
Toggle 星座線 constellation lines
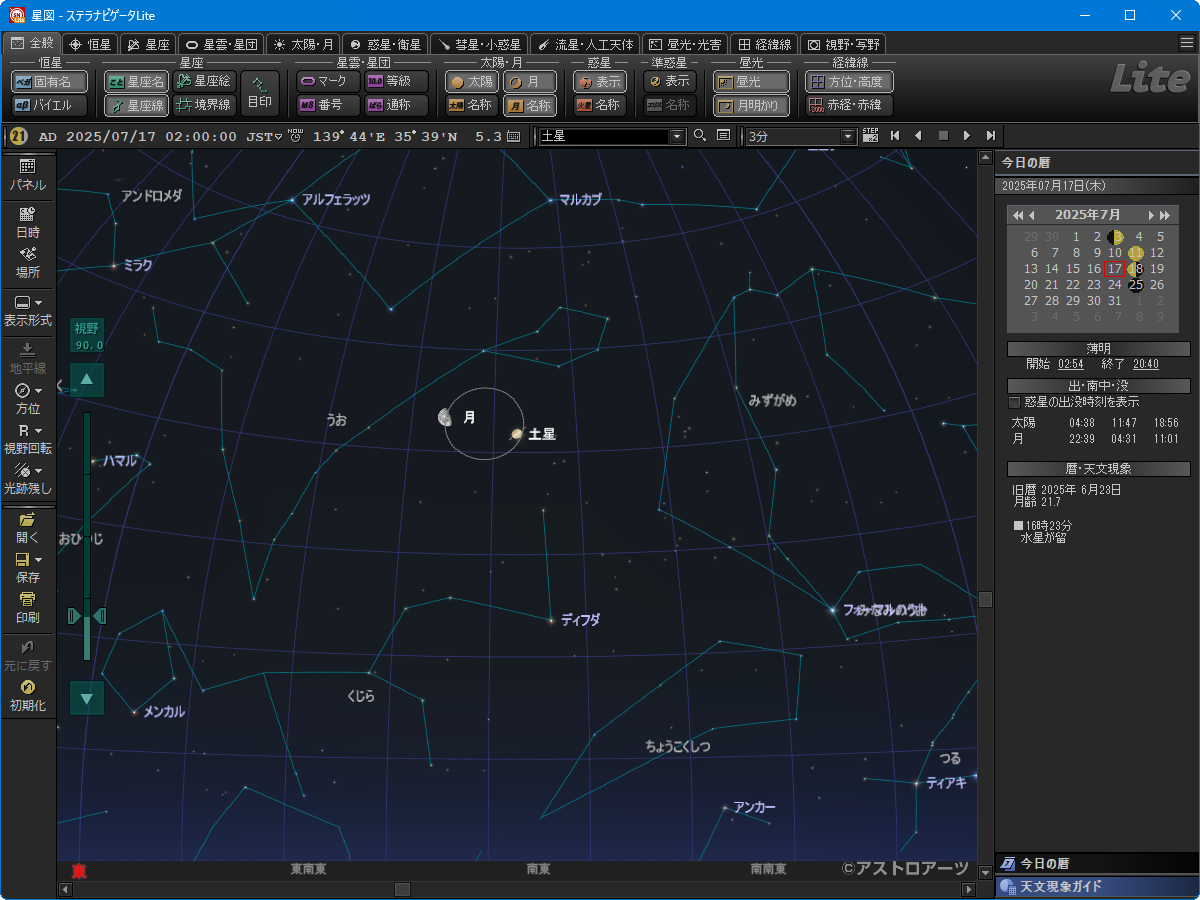pyautogui.click(x=137, y=105)
